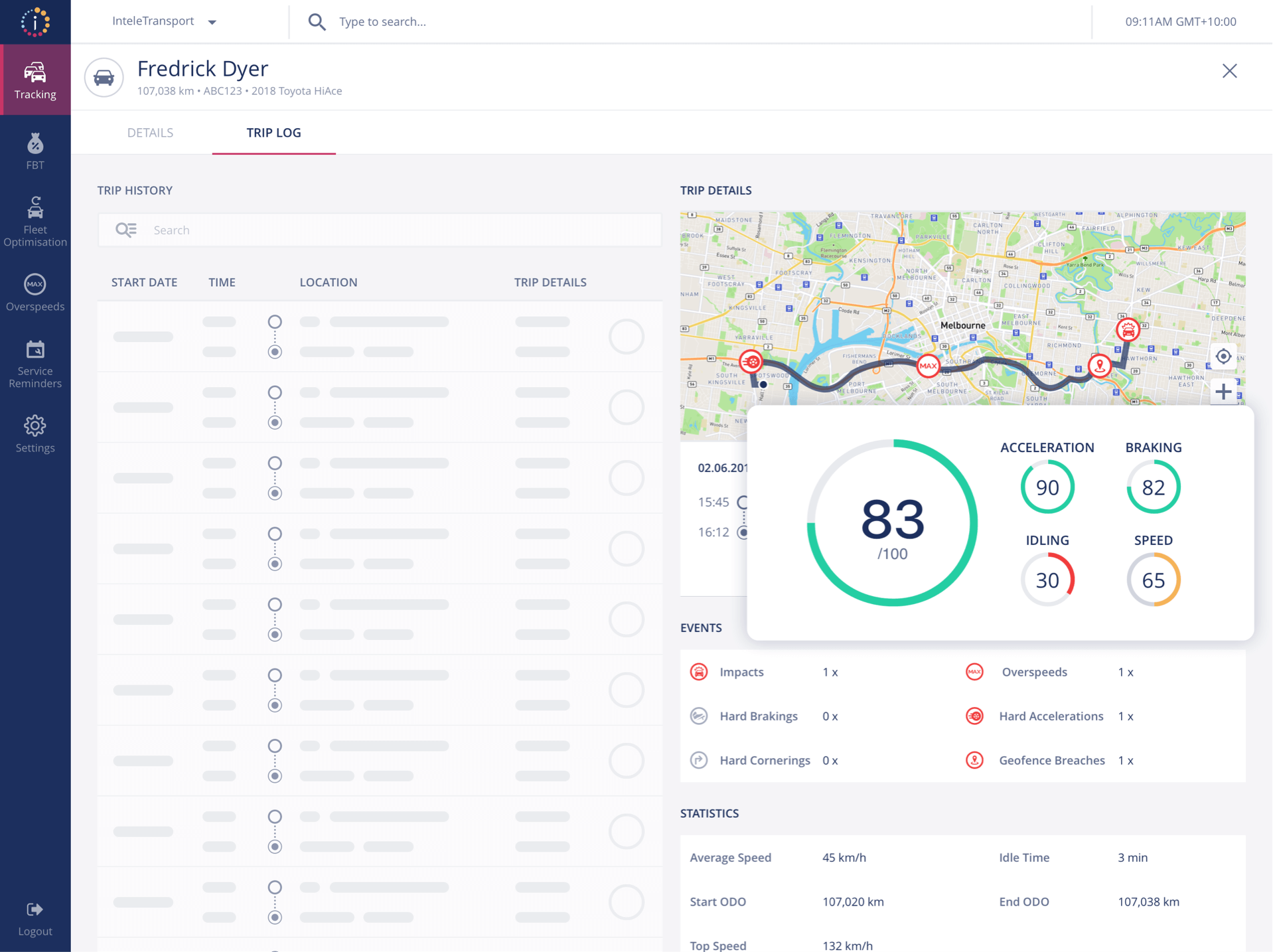1273x952 pixels.
Task: Open Service Reminders calendar icon
Action: tap(35, 364)
